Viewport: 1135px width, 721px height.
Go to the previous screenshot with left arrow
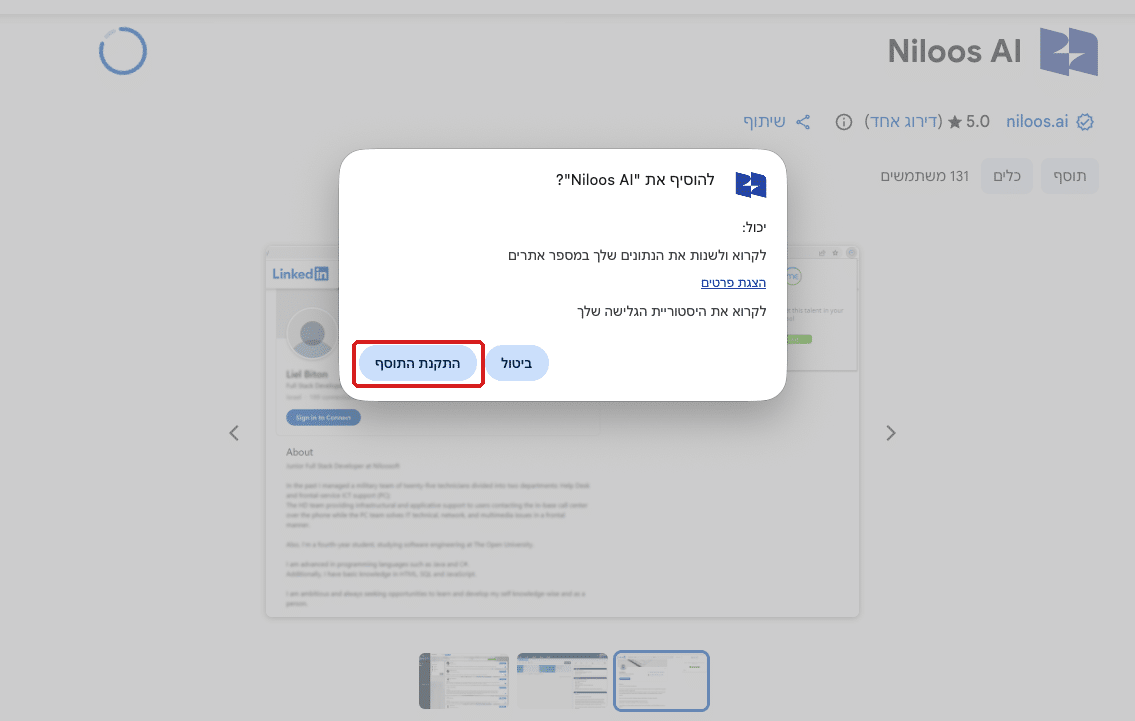[234, 433]
